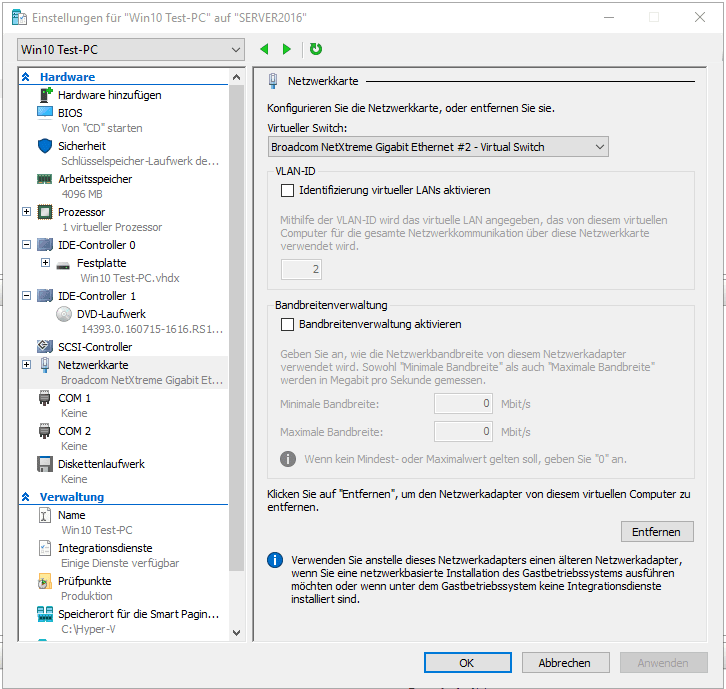This screenshot has height=689, width=726.
Task: Click the green refresh icon
Action: 316,49
